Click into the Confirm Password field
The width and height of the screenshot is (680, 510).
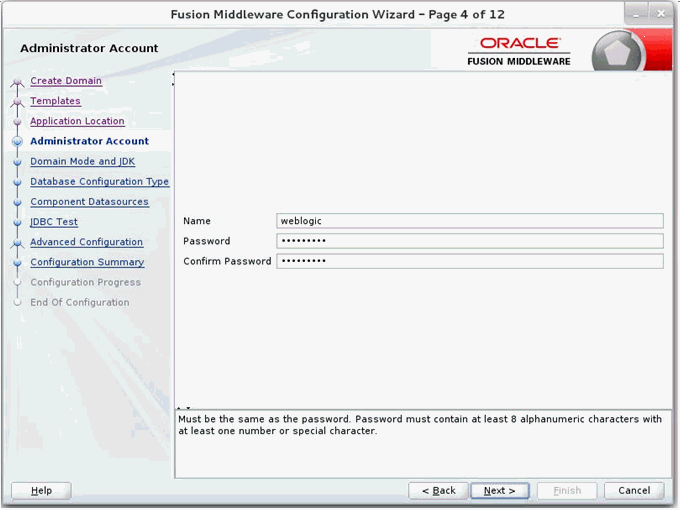coord(470,261)
